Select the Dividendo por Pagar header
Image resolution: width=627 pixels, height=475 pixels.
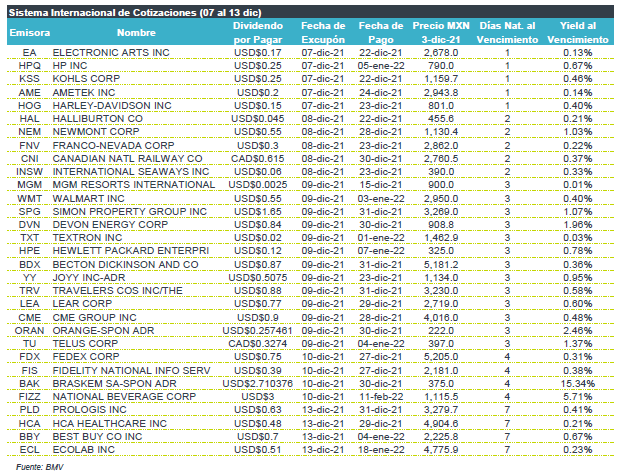pyautogui.click(x=258, y=33)
